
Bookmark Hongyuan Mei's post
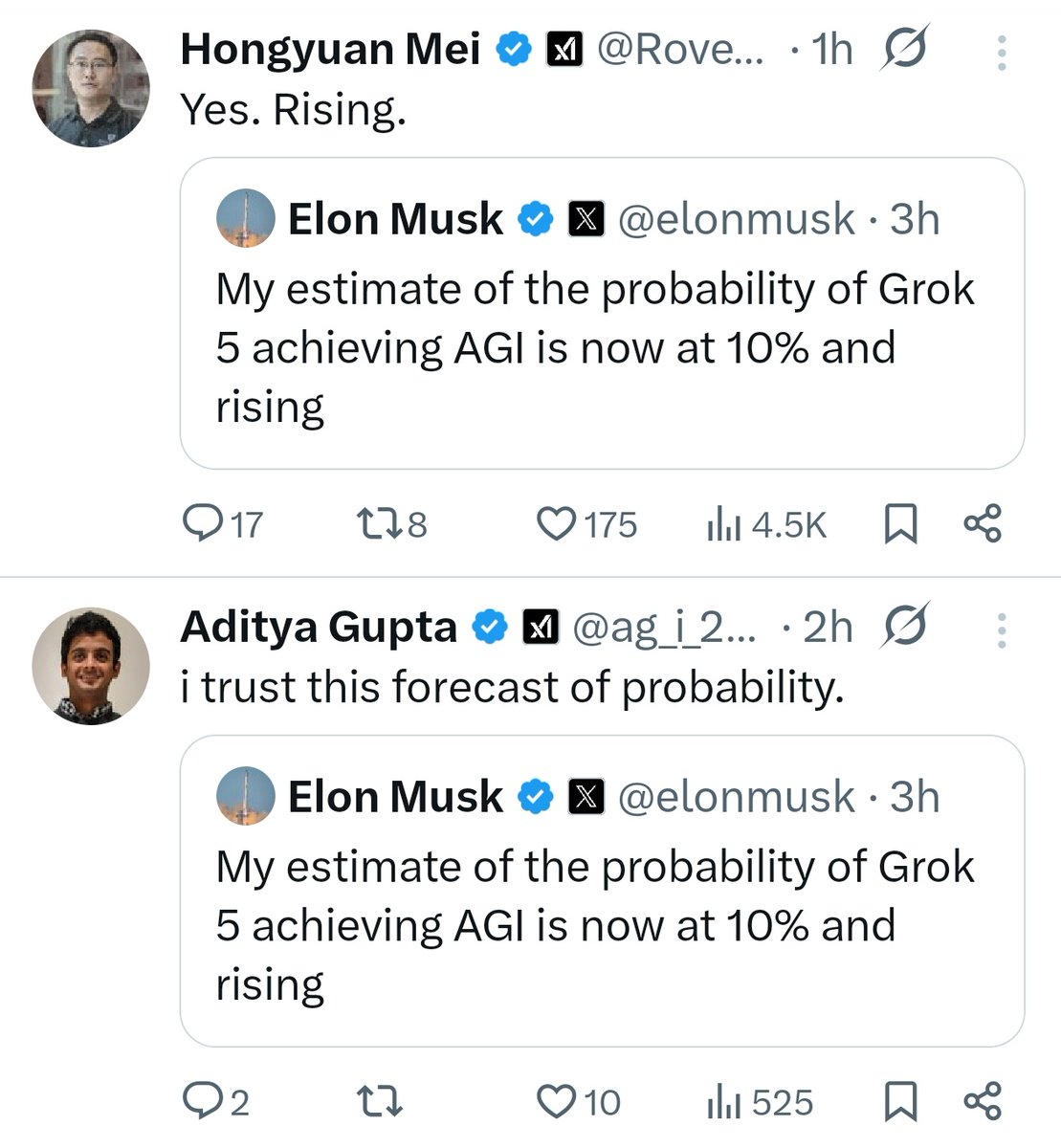(x=900, y=523)
